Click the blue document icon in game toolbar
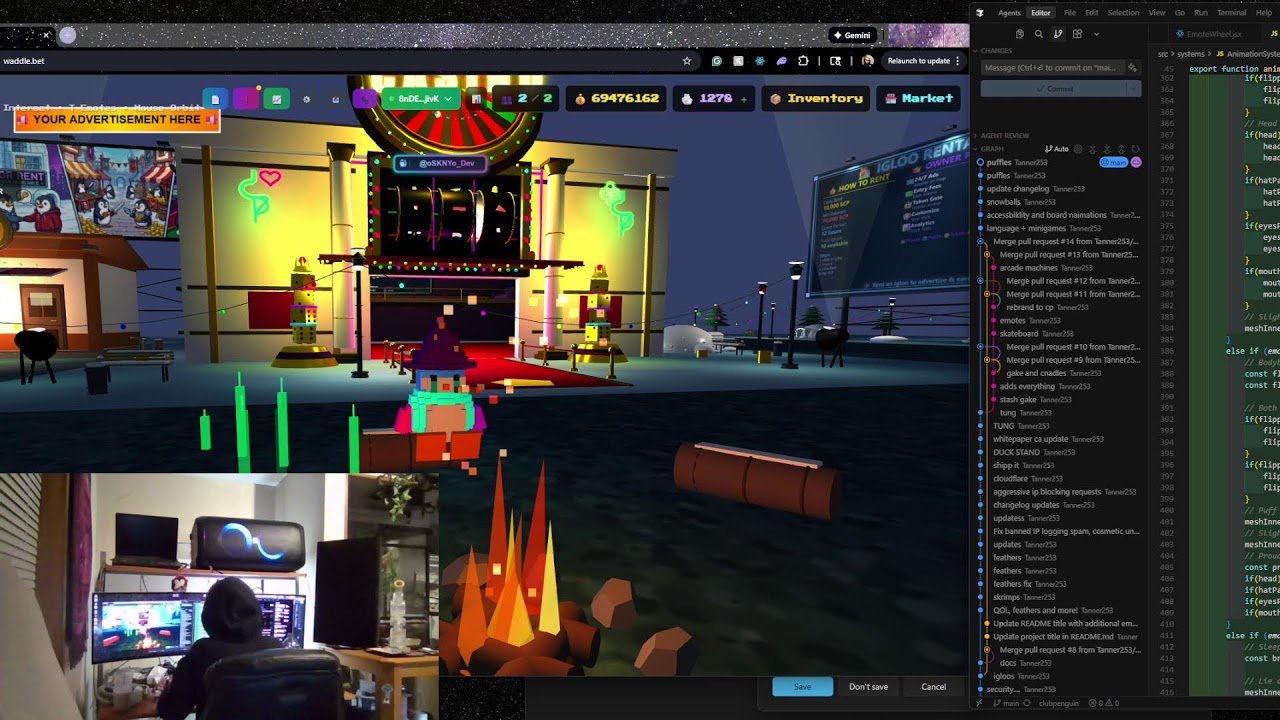 215,99
